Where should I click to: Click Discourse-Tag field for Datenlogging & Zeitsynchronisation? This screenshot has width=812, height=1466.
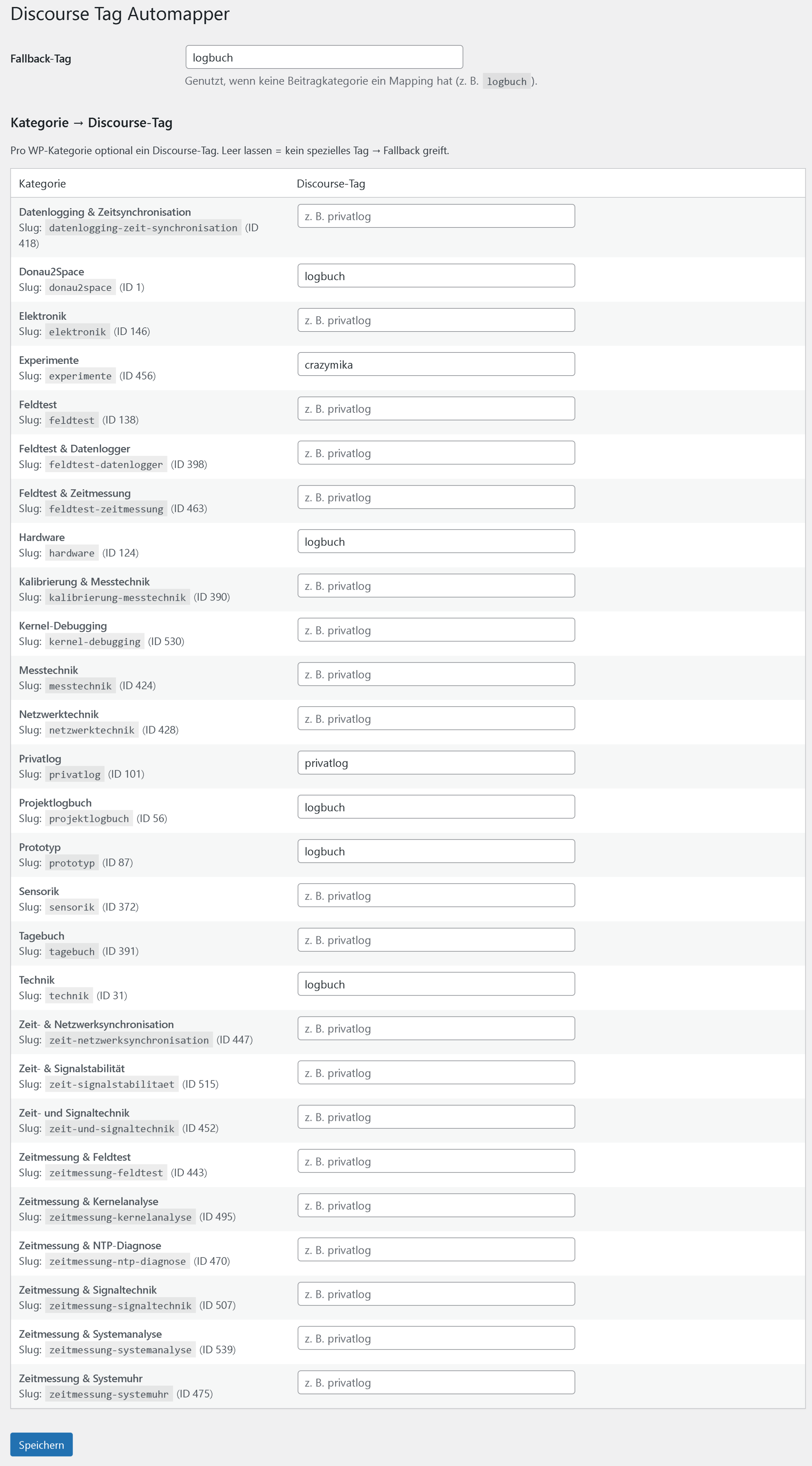[x=436, y=216]
